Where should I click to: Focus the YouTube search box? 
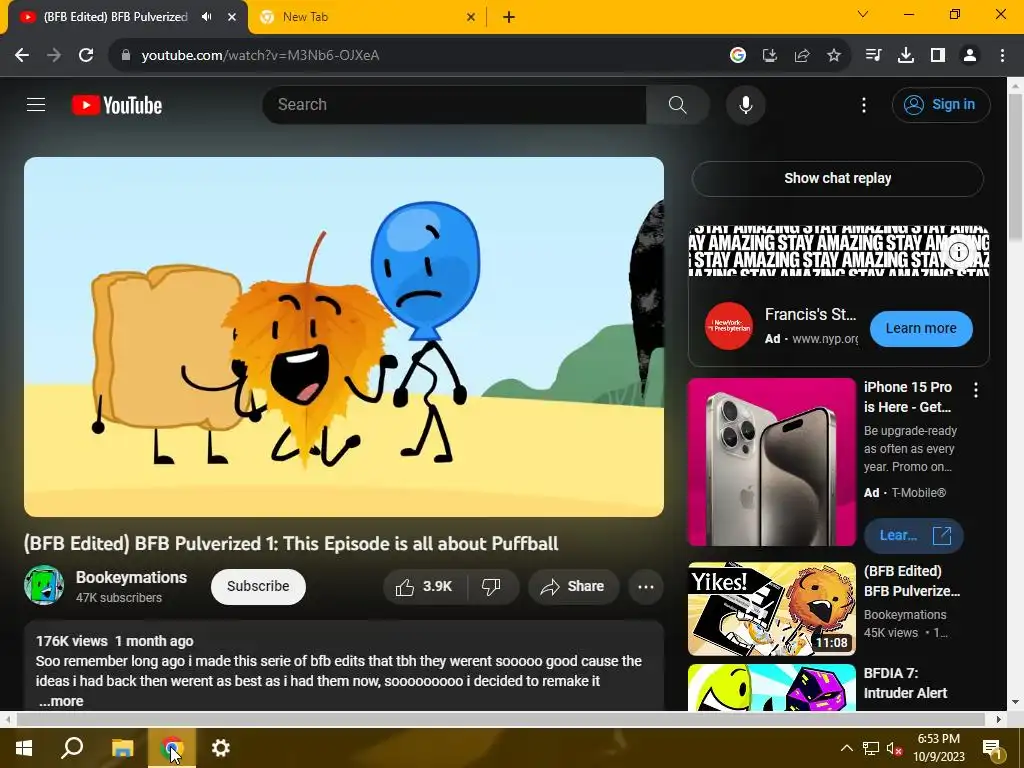pos(455,104)
